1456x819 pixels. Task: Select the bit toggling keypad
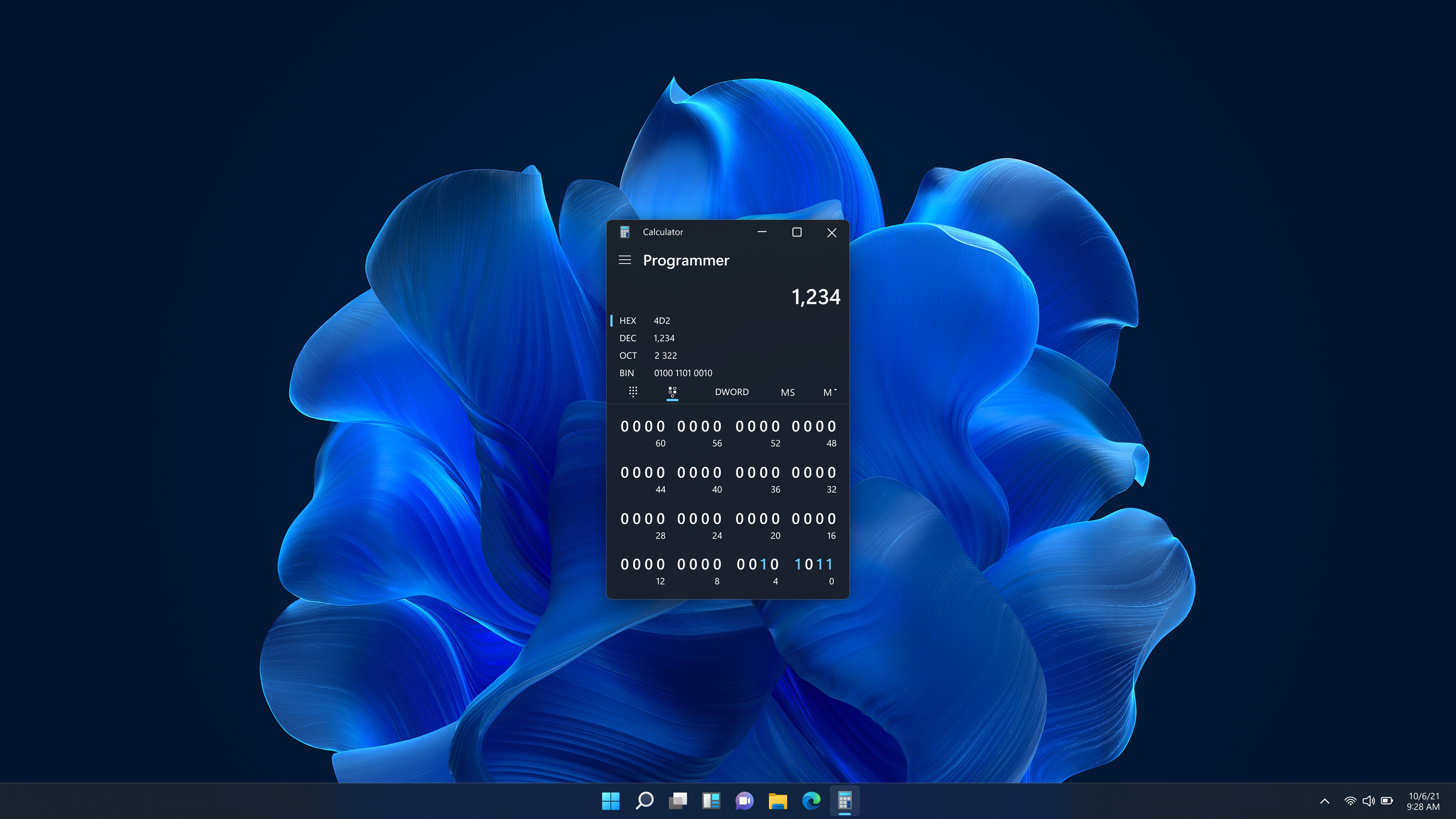(673, 392)
